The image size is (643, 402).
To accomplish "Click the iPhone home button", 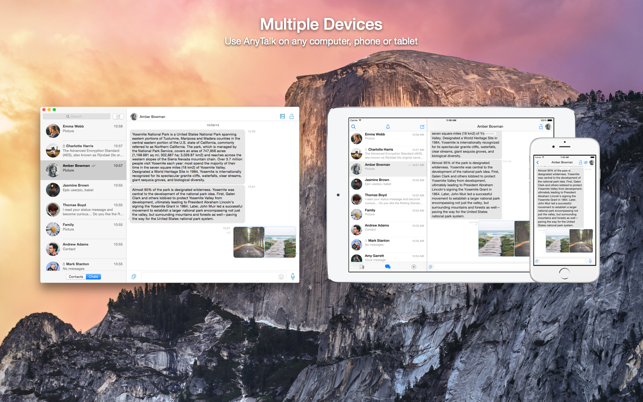I will pyautogui.click(x=564, y=274).
